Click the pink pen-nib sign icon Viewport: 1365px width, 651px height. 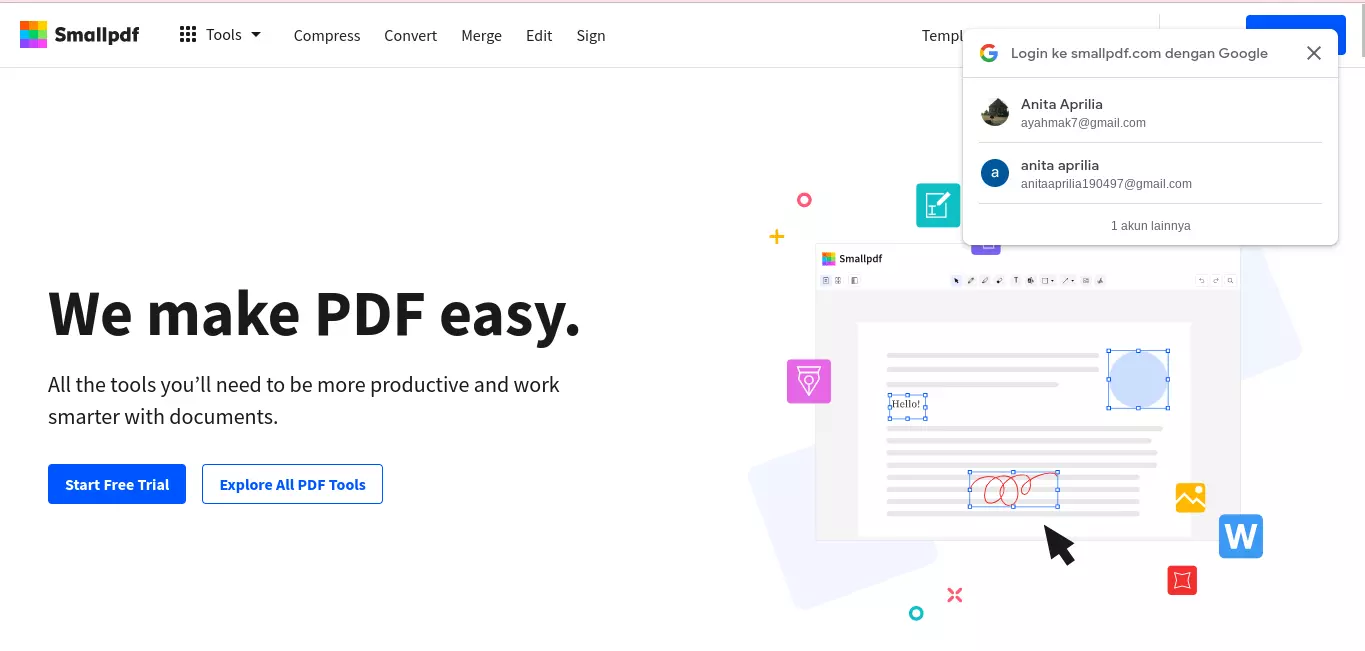809,381
